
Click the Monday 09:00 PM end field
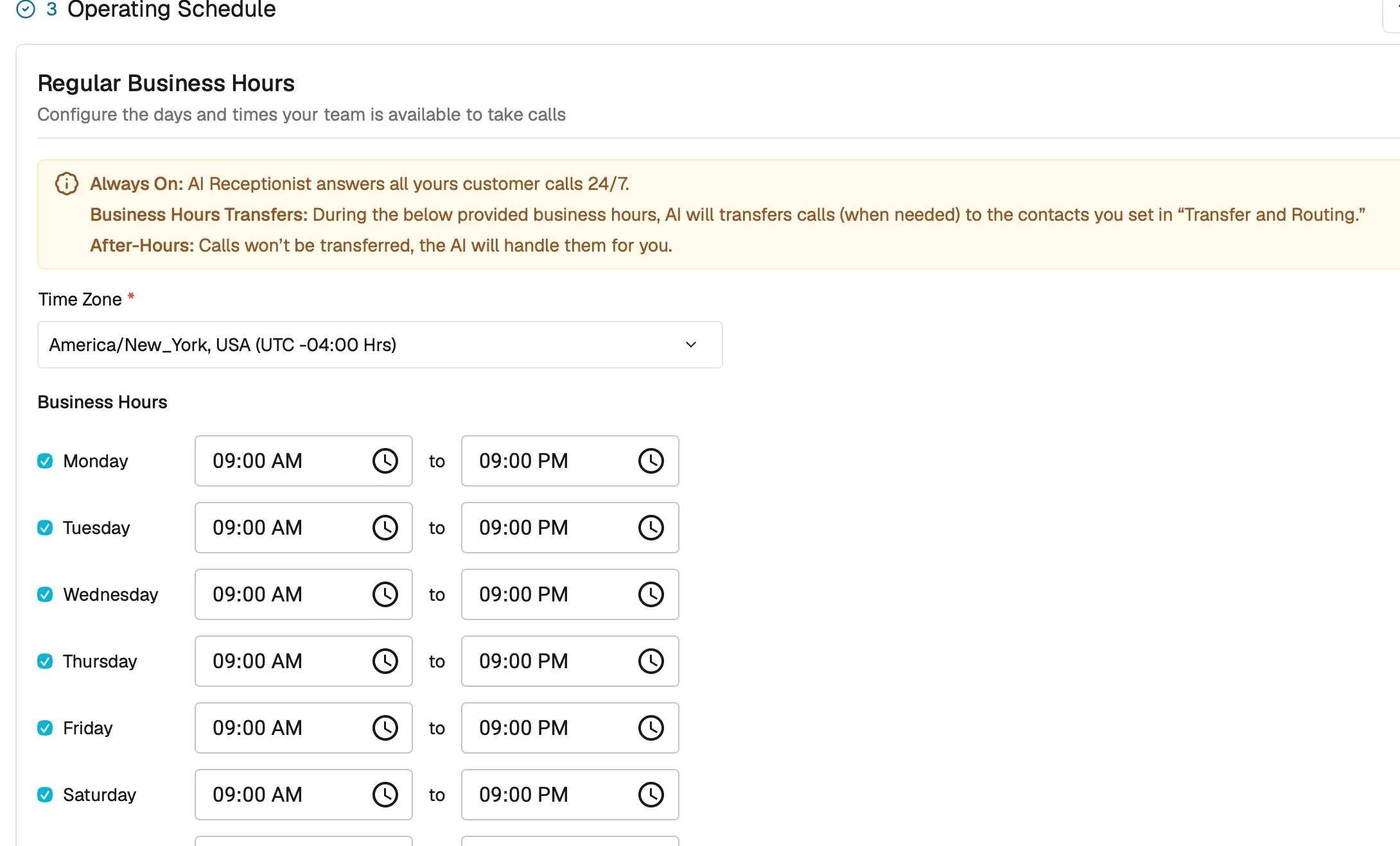tap(570, 461)
